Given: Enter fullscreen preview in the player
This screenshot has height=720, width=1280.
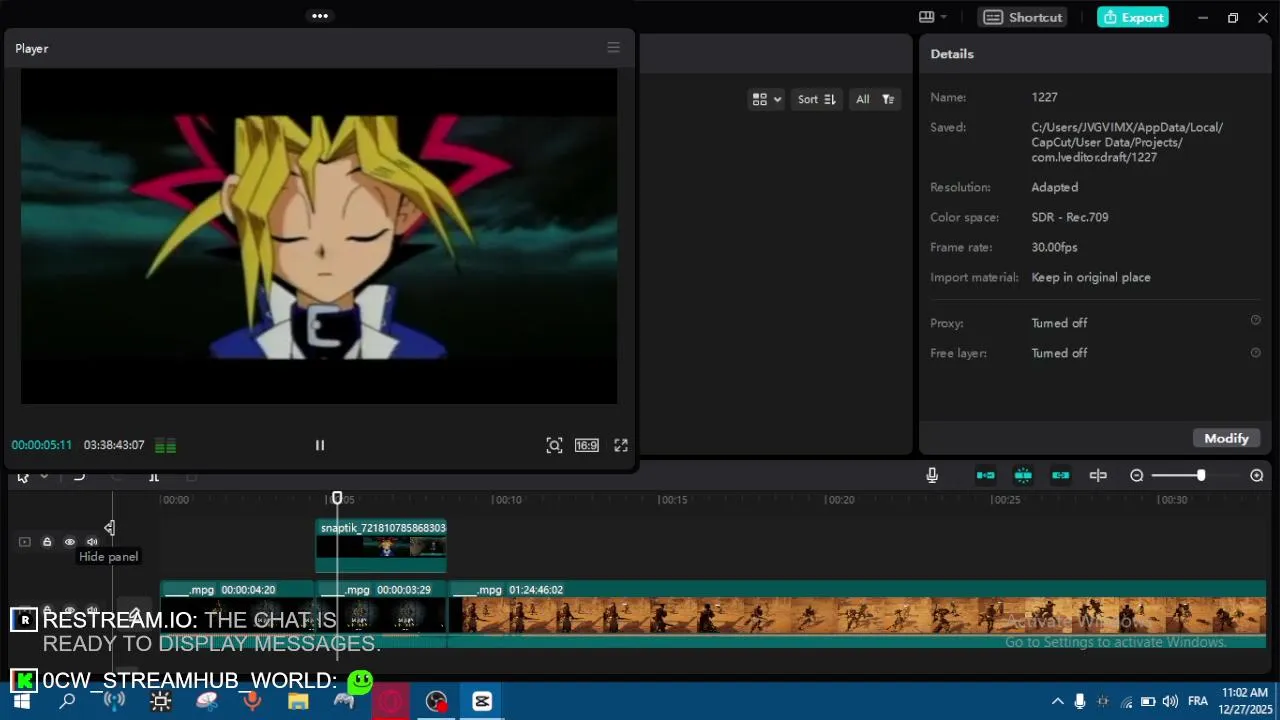Looking at the screenshot, I should click(621, 445).
